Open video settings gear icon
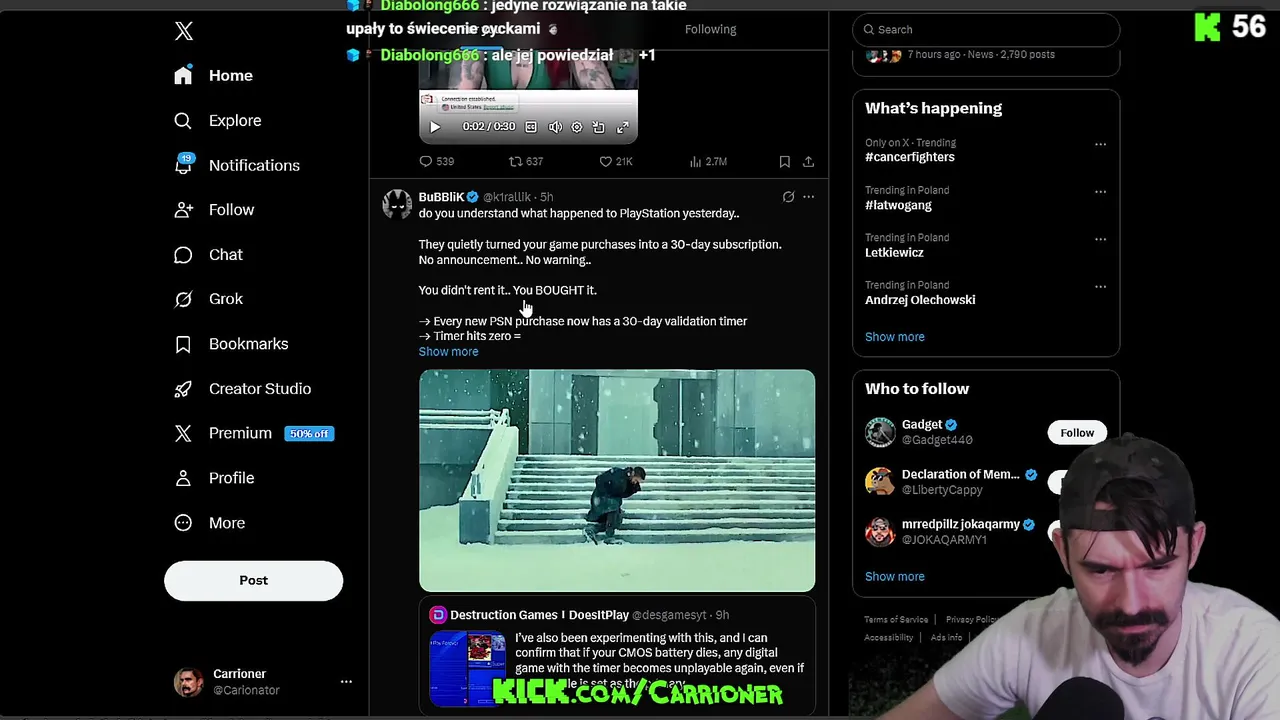This screenshot has width=1280, height=720. [577, 127]
